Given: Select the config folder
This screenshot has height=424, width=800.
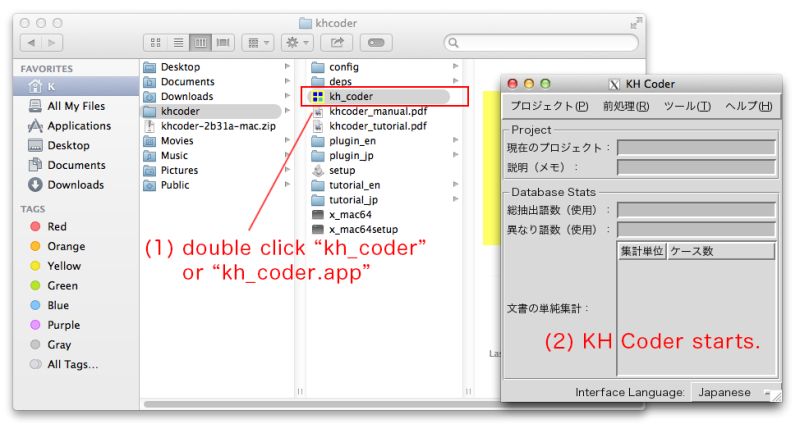Looking at the screenshot, I should (x=343, y=67).
